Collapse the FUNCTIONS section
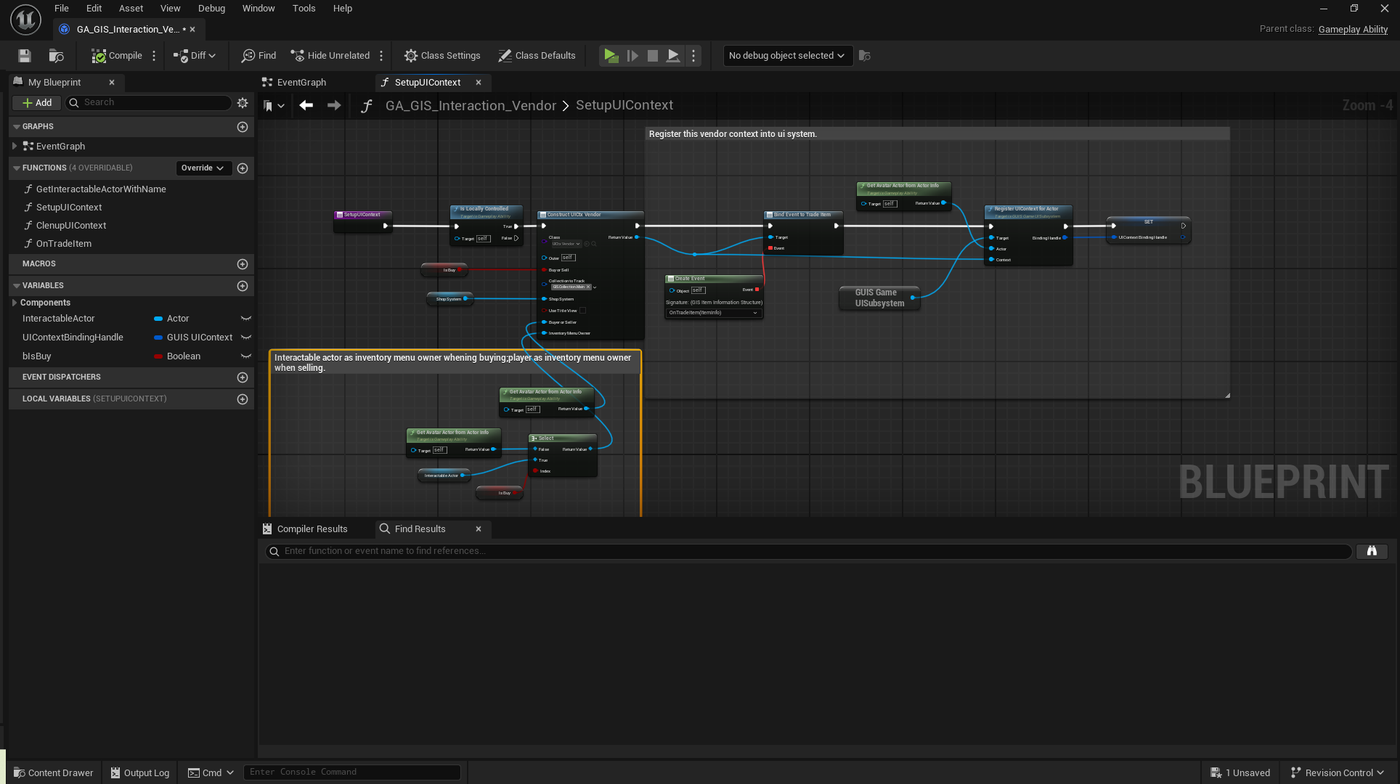Image resolution: width=1400 pixels, height=784 pixels. pyautogui.click(x=16, y=168)
